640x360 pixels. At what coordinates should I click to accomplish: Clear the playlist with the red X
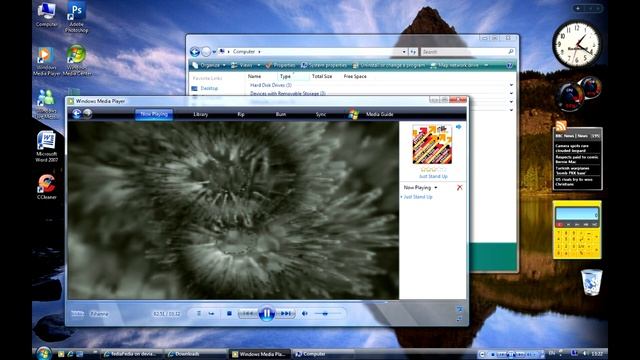[x=460, y=187]
